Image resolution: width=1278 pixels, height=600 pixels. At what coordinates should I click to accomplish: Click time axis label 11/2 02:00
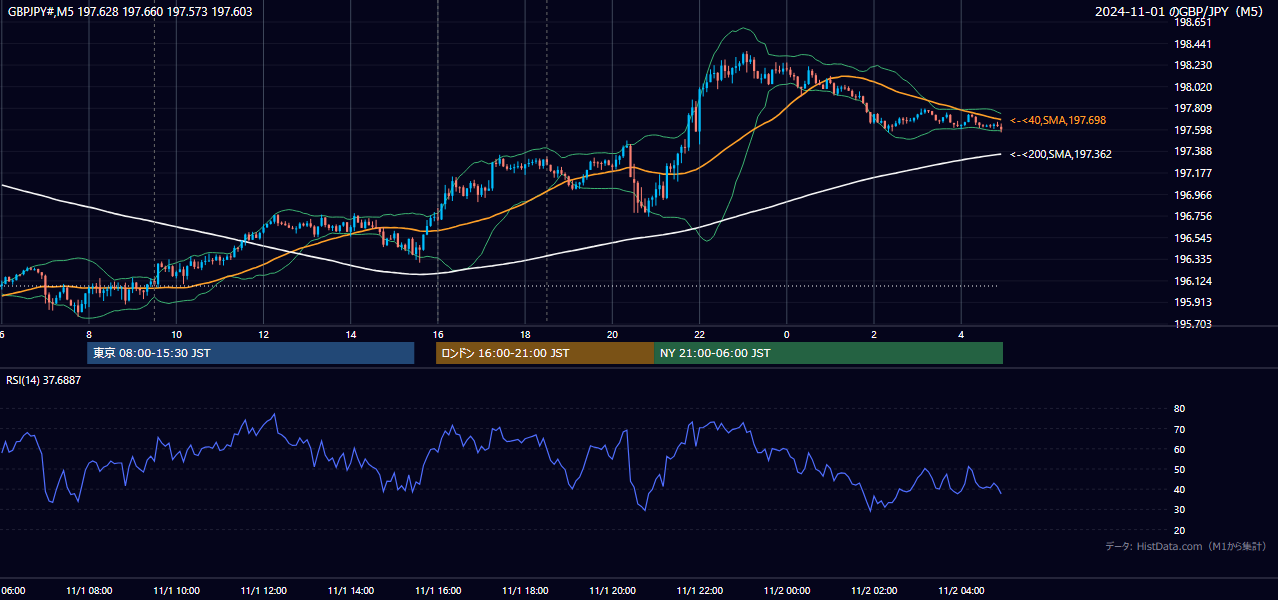pyautogui.click(x=873, y=591)
